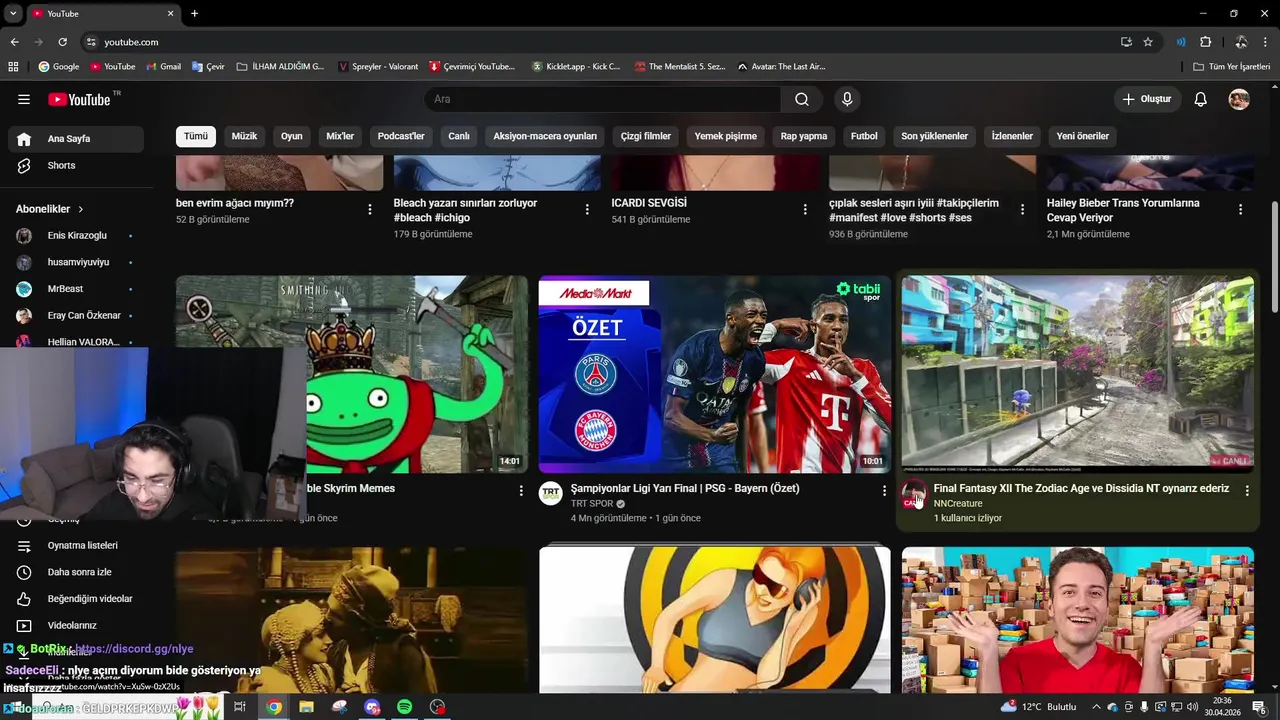Select the Tümü filter chip
Viewport: 1280px width, 720px height.
coord(196,136)
